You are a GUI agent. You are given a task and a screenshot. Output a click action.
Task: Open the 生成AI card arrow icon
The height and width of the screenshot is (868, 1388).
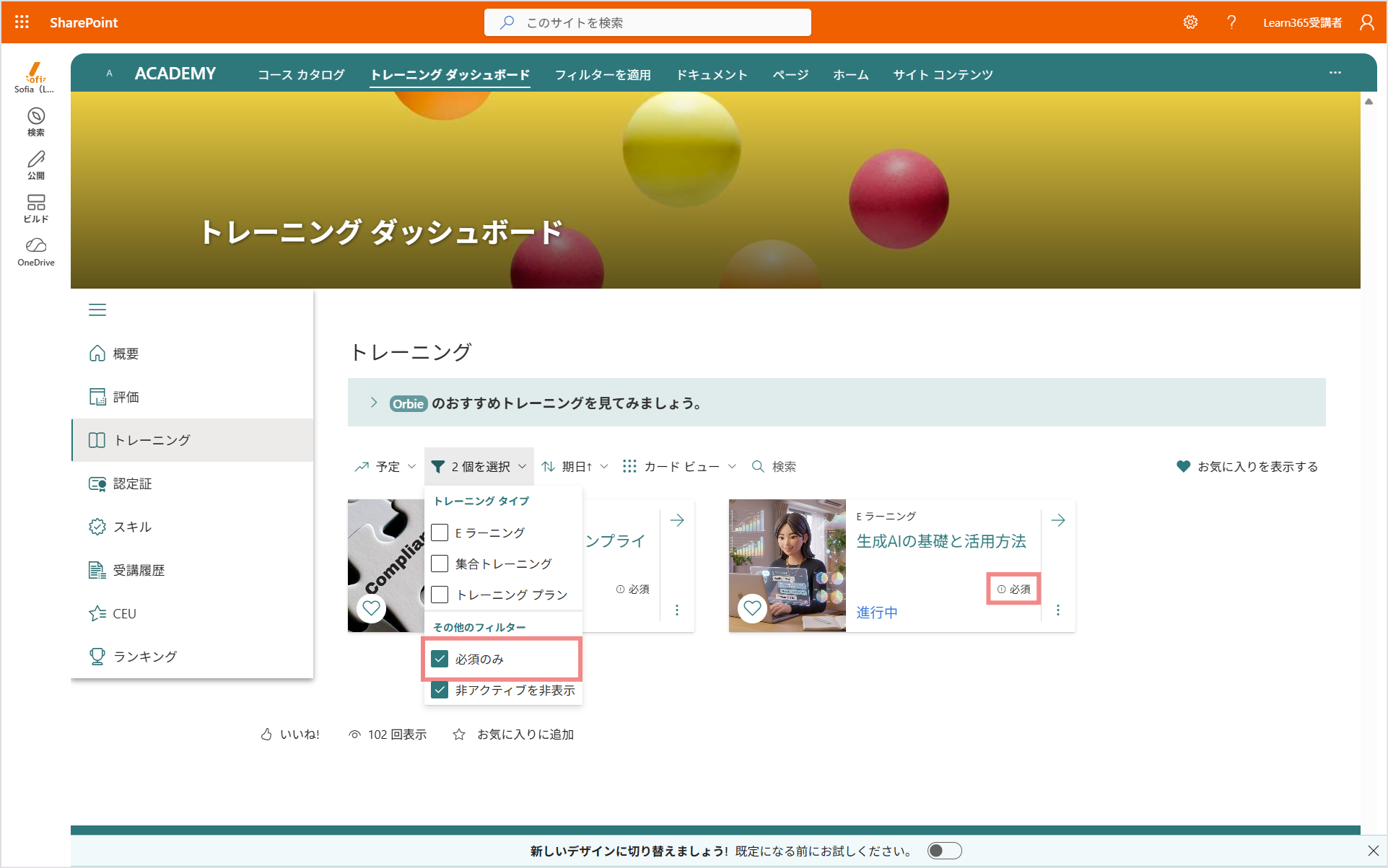click(1058, 520)
